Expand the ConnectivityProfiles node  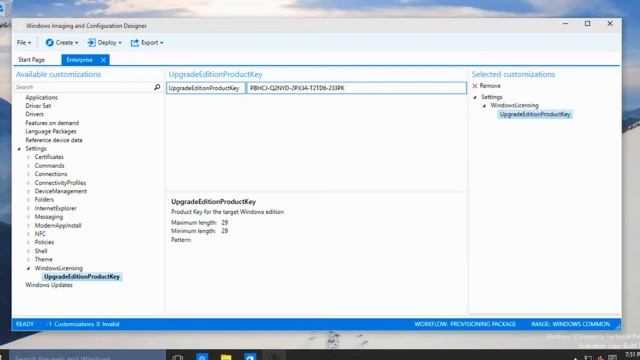[x=28, y=183]
